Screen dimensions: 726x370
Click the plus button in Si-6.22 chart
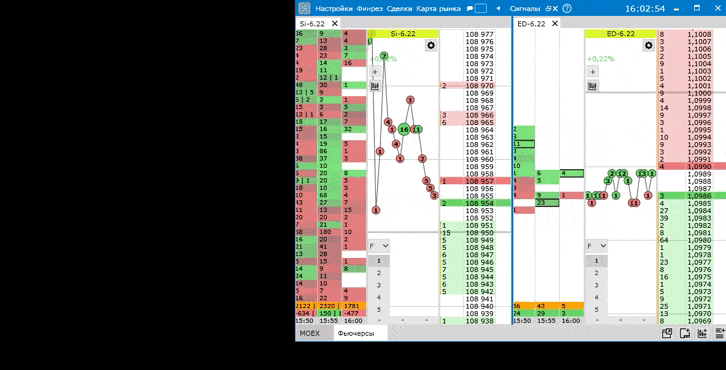[375, 72]
